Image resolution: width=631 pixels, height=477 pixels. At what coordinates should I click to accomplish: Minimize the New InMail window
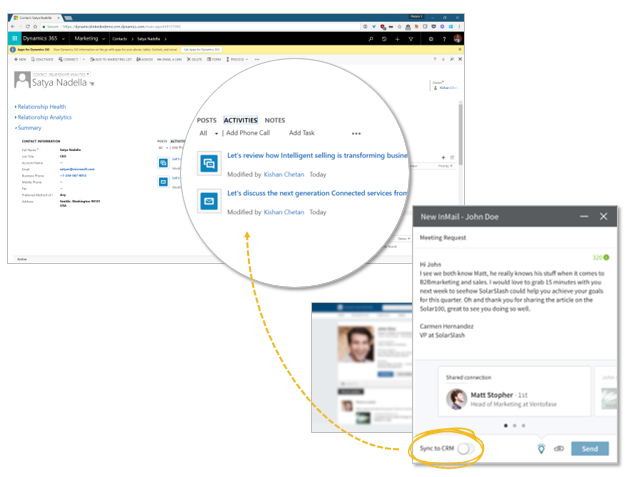tap(584, 217)
